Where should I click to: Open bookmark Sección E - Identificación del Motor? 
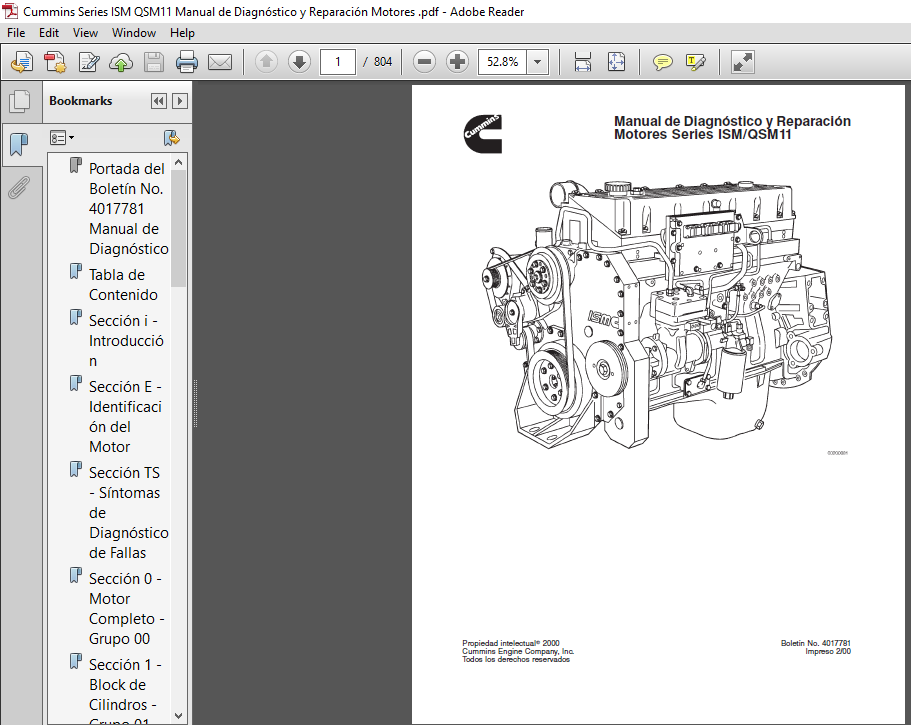(x=125, y=417)
